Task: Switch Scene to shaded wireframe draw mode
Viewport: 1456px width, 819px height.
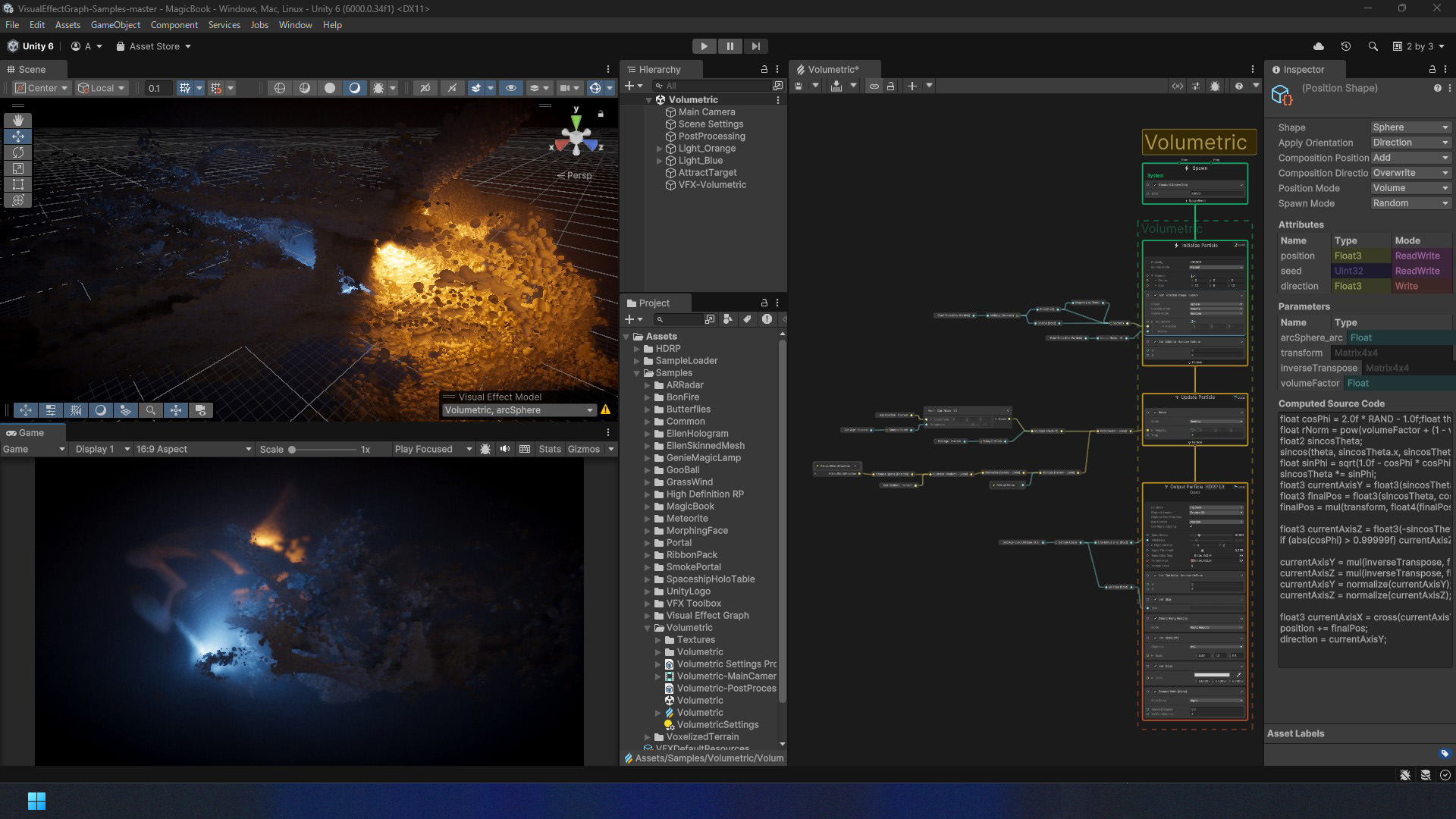Action: (x=305, y=88)
